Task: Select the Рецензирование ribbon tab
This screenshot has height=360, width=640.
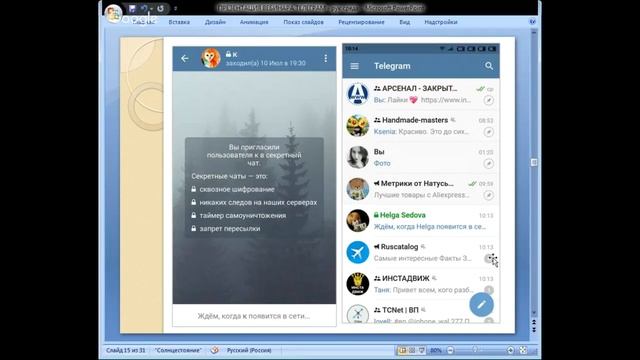Action: click(x=361, y=22)
